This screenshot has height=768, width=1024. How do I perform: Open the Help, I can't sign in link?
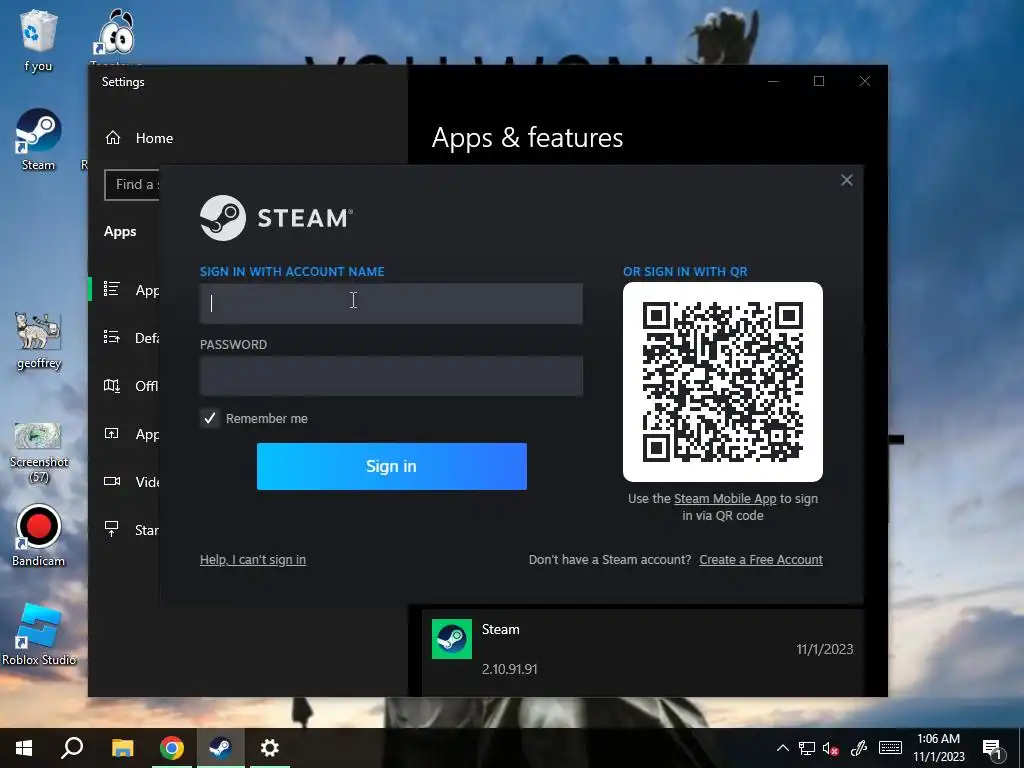coord(253,560)
